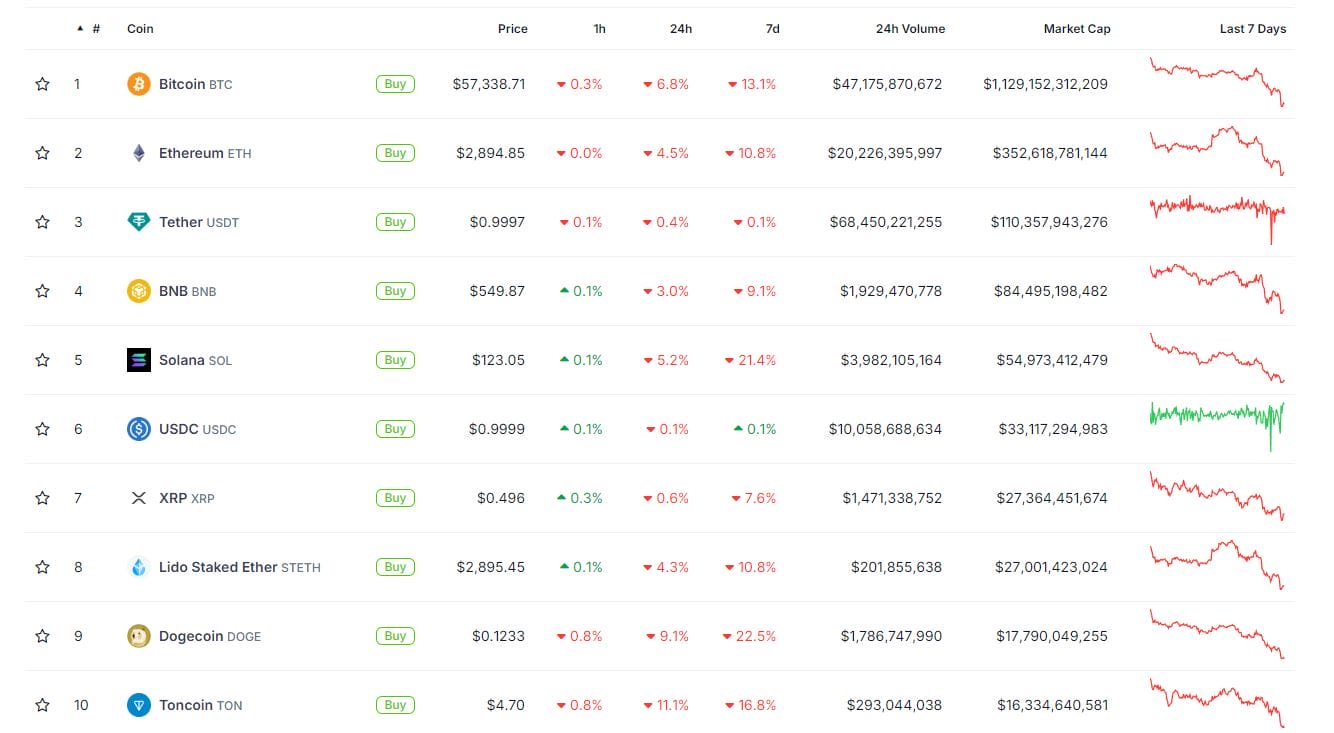Image resolution: width=1334 pixels, height=733 pixels.
Task: Click the Lido Staked Ether logo
Action: [139, 567]
